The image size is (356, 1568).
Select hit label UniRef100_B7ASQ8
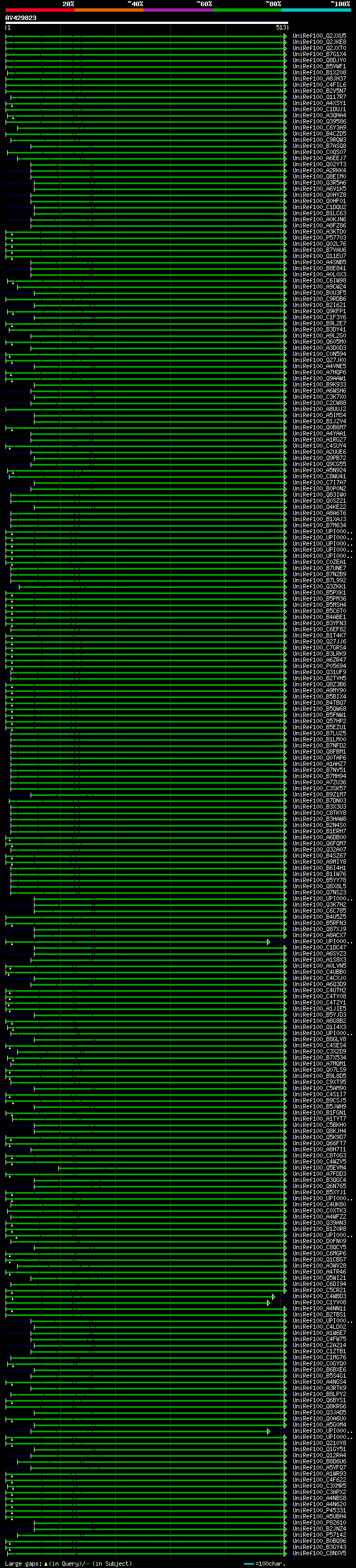pyautogui.click(x=319, y=146)
